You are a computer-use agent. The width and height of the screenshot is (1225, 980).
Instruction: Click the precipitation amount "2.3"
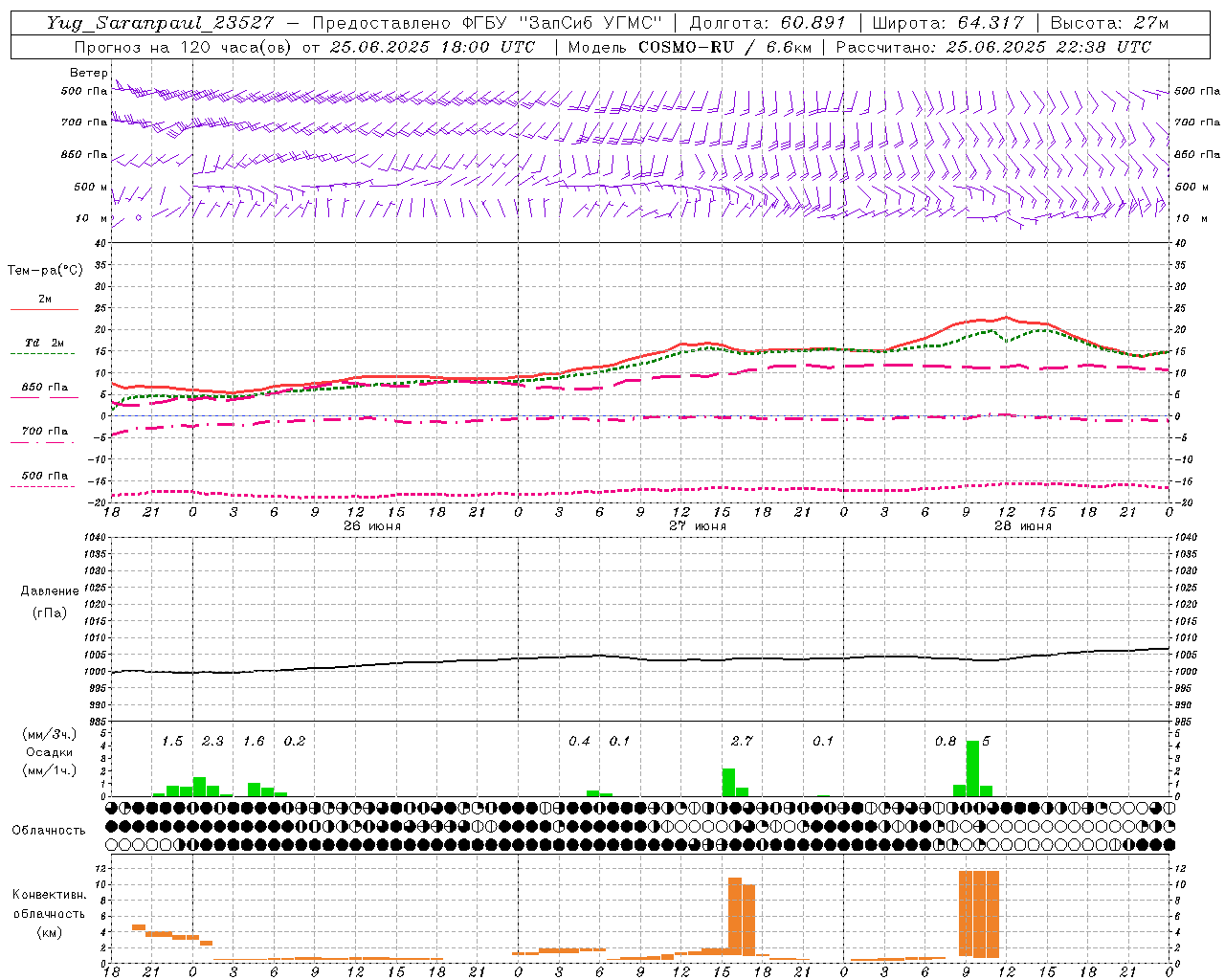pyautogui.click(x=212, y=741)
